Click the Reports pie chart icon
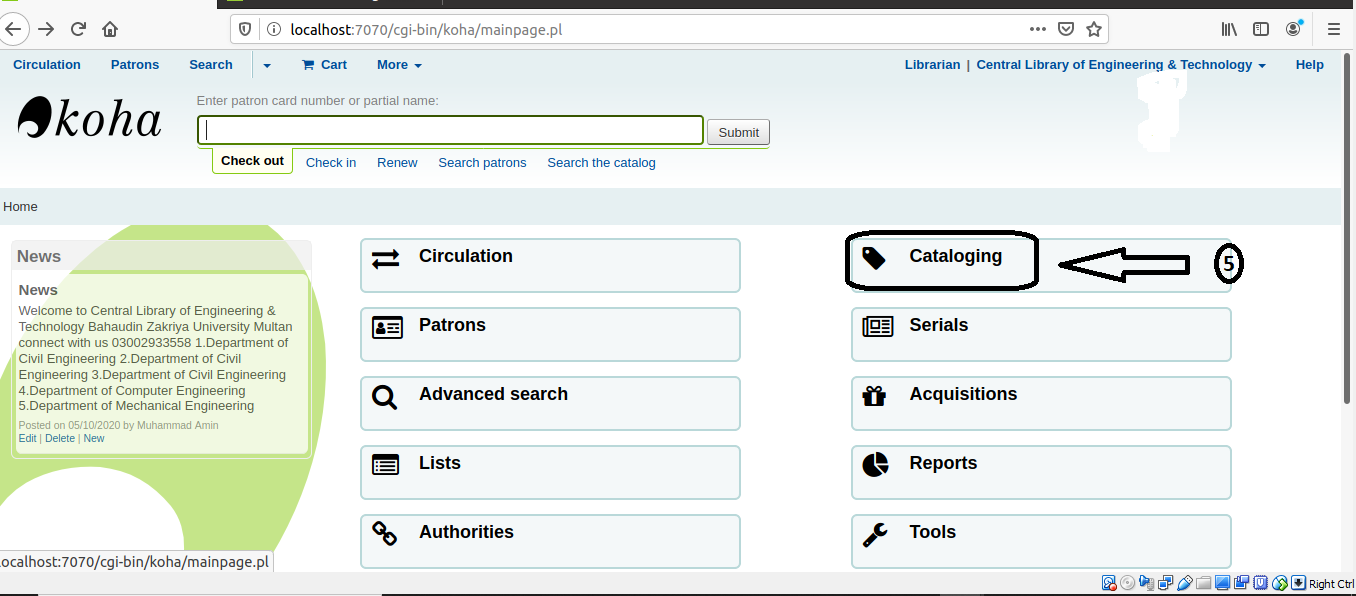1356x596 pixels. point(875,465)
